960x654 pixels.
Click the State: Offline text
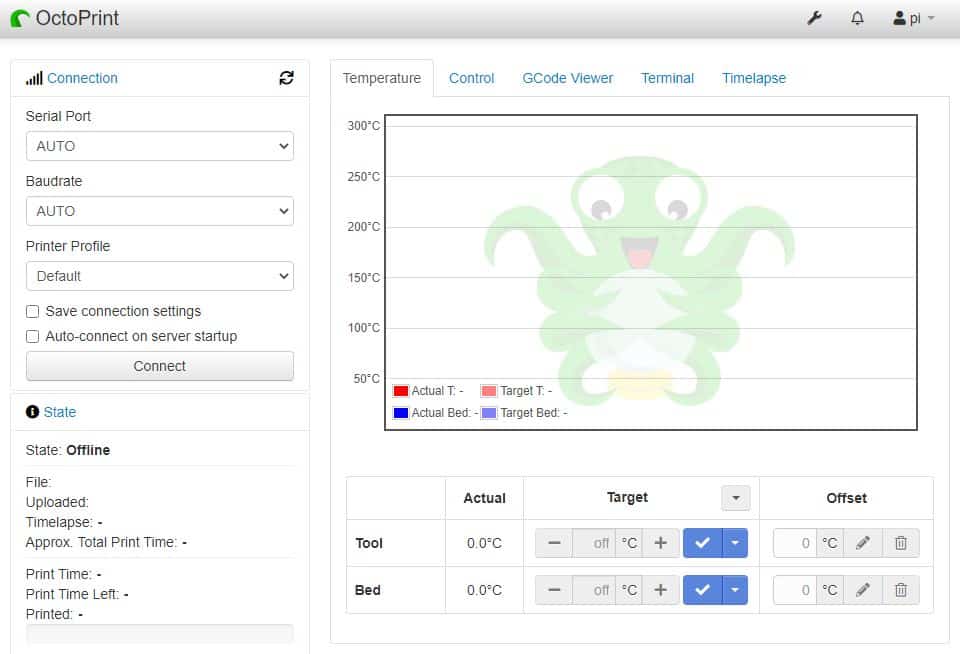point(68,450)
